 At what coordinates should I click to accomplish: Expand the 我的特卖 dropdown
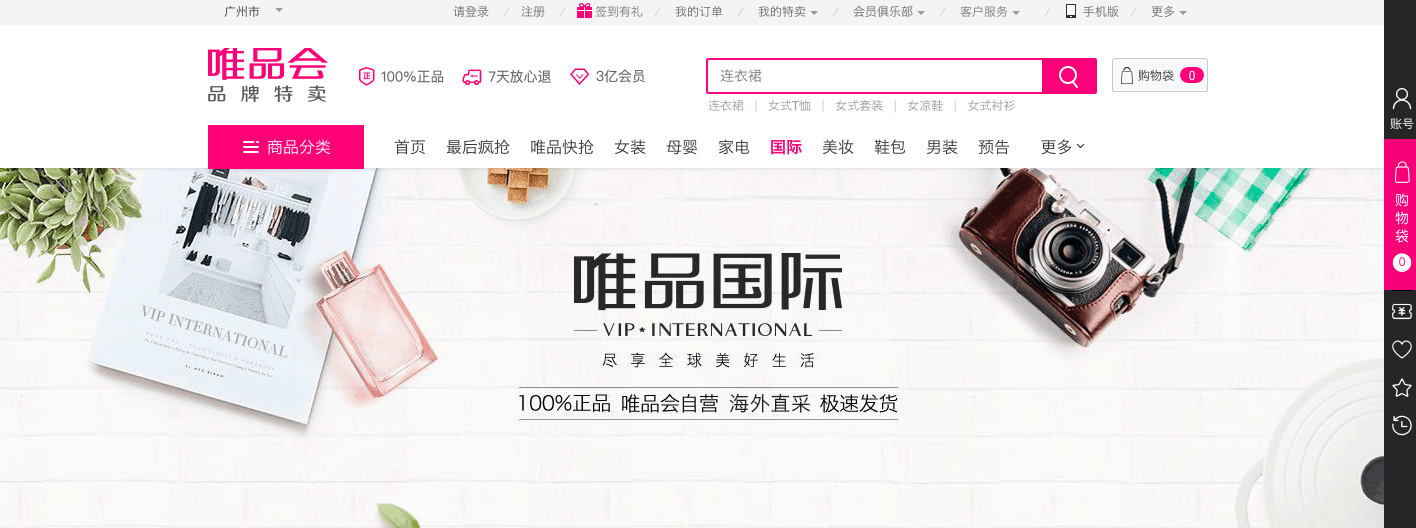point(787,12)
